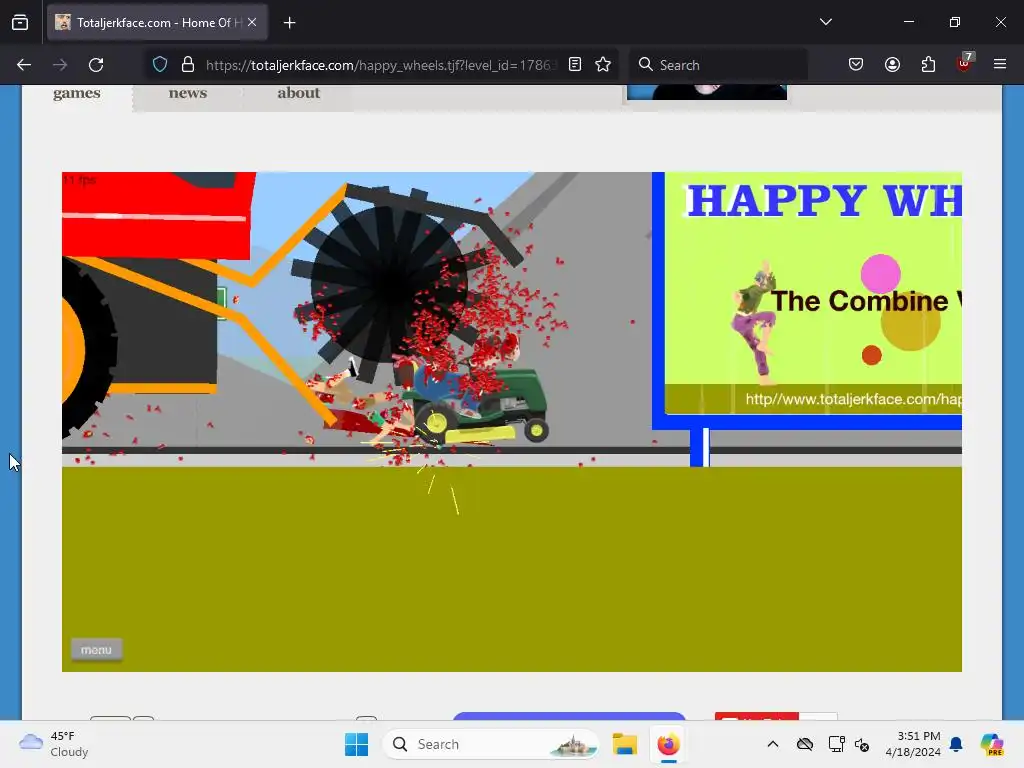Click the Windows taskbar Search box
The width and height of the screenshot is (1024, 768).
pyautogui.click(x=491, y=744)
